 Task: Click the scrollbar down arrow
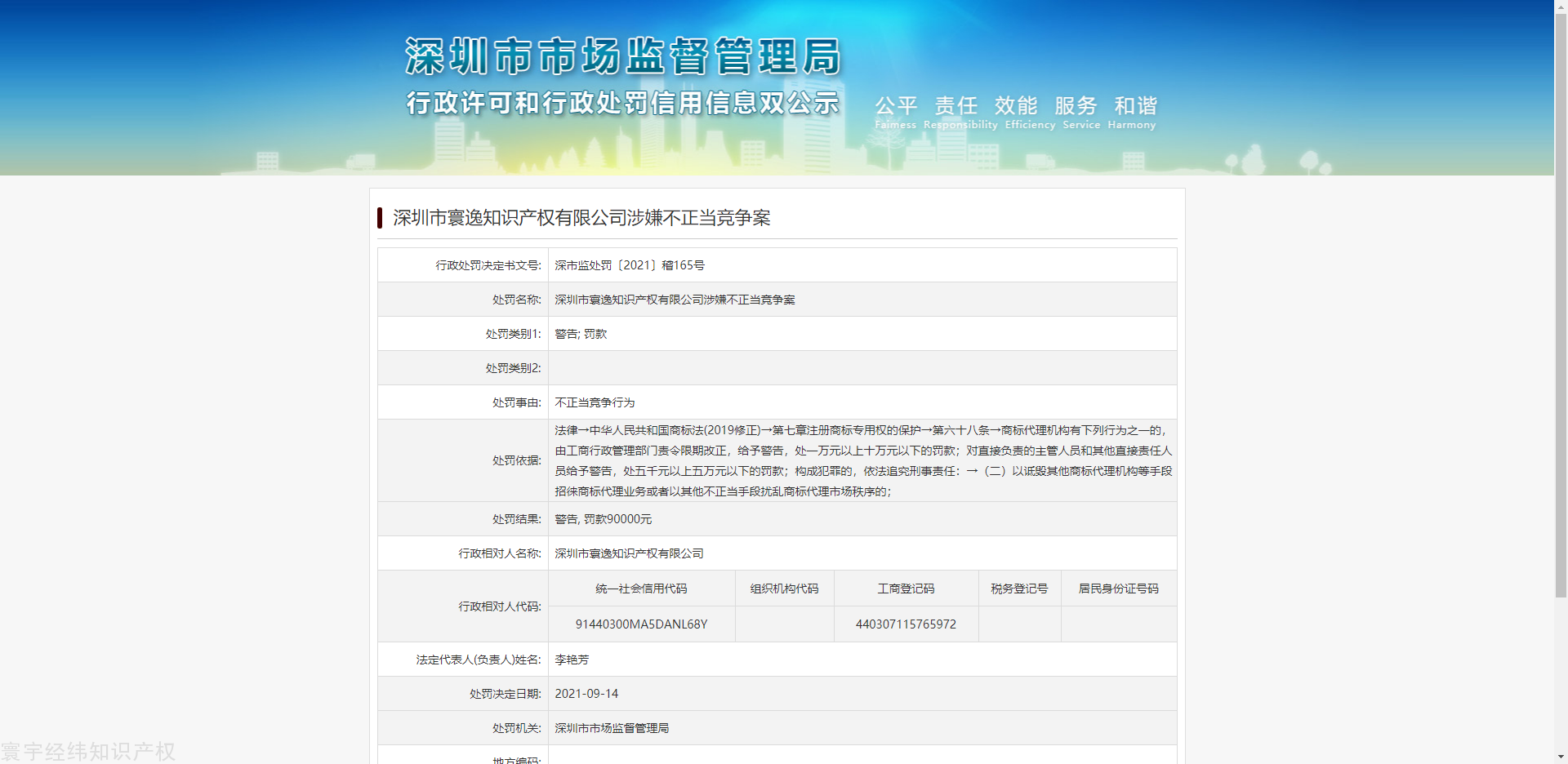(x=1561, y=757)
